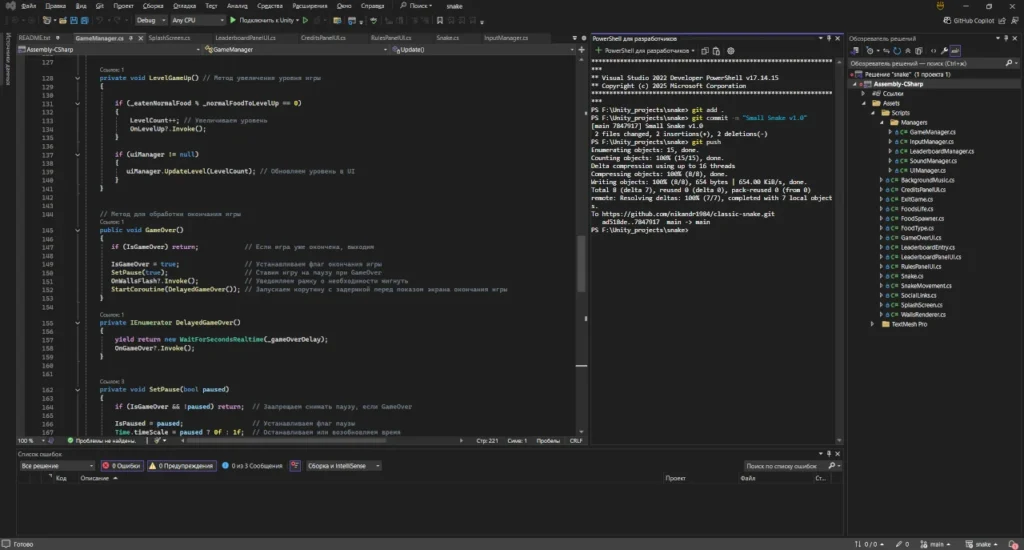This screenshot has width=1024, height=550.
Task: Collapse the Managers folder in Solution Explorer
Action: 882,122
